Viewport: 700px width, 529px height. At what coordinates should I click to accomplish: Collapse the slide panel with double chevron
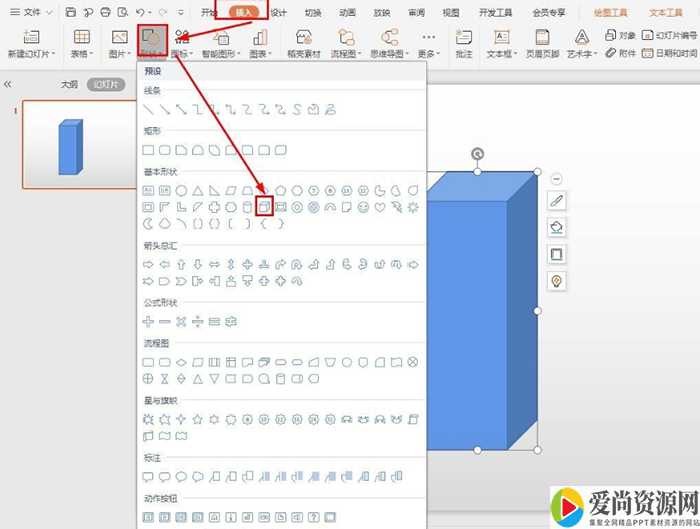point(8,85)
